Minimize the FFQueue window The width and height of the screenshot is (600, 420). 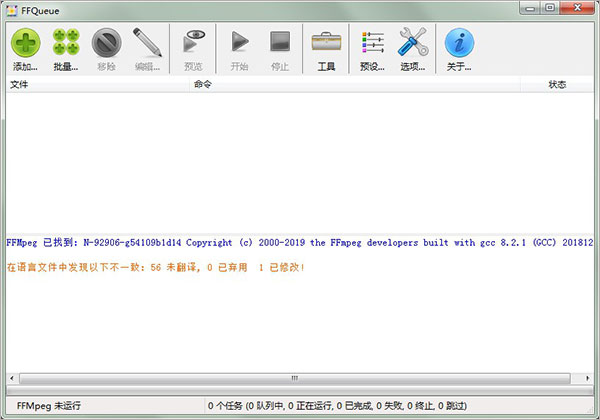530,8
